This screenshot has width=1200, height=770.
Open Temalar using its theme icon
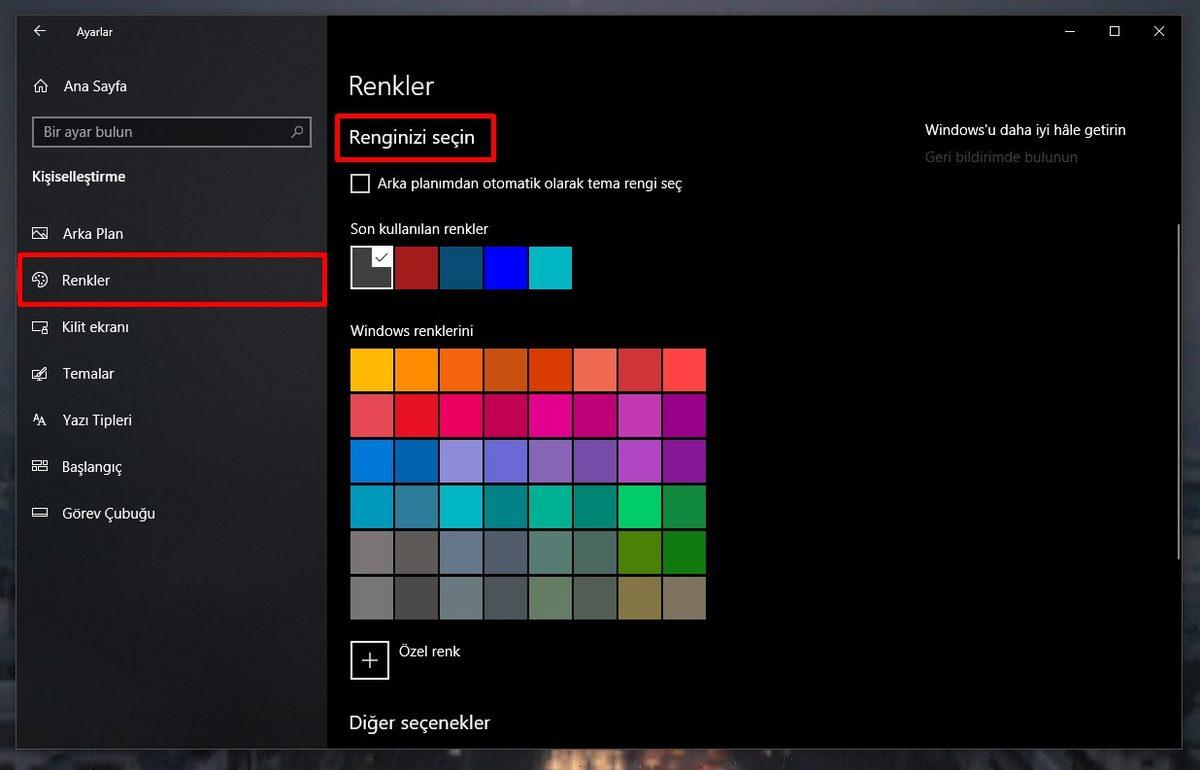click(x=40, y=373)
